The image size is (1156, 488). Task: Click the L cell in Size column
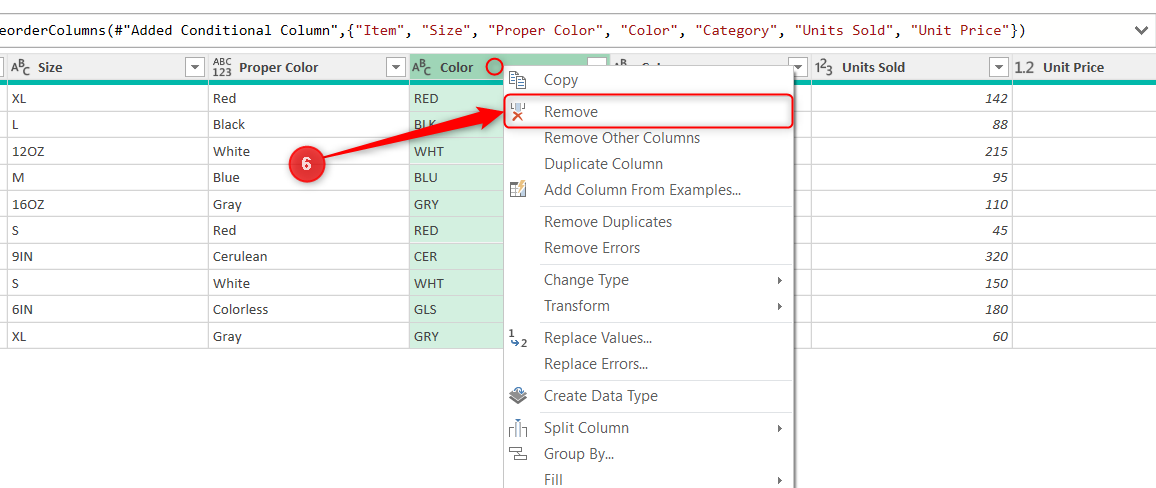click(x=108, y=125)
